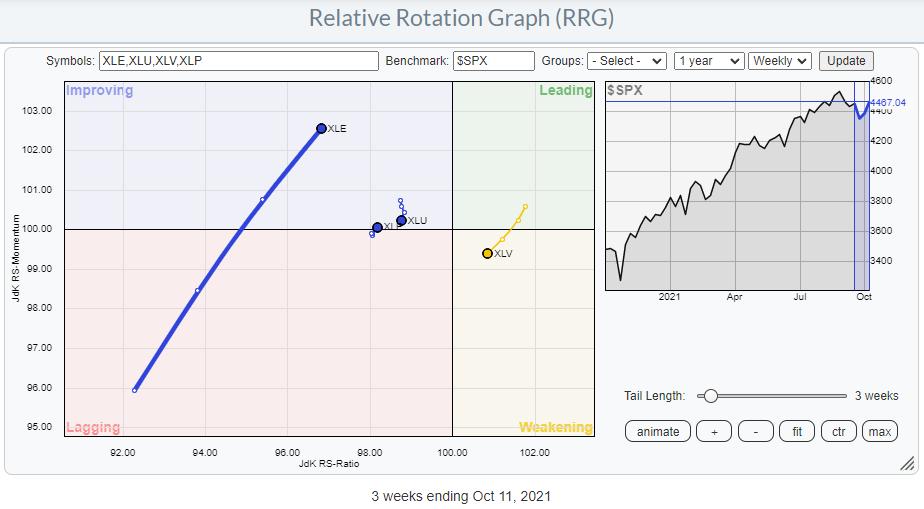Screen dimensions: 924x509
Task: Click the ctr center button
Action: [838, 431]
